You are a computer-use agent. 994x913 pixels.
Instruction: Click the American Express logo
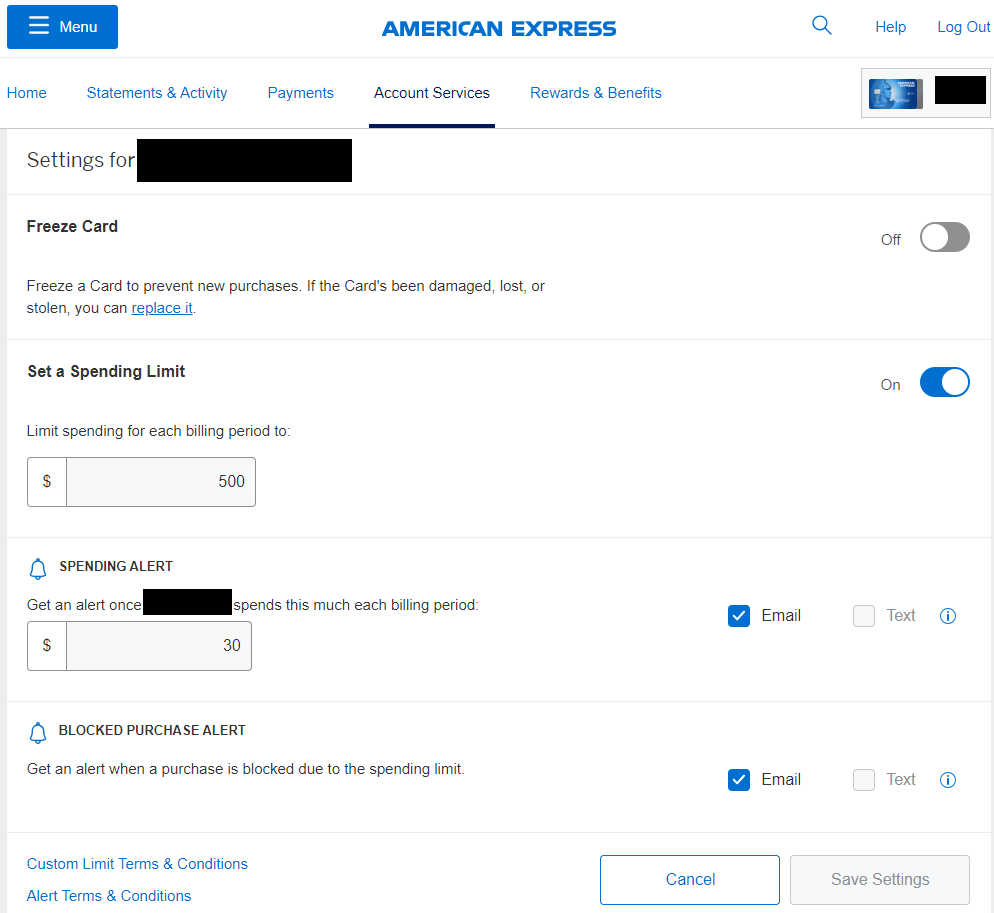(499, 29)
